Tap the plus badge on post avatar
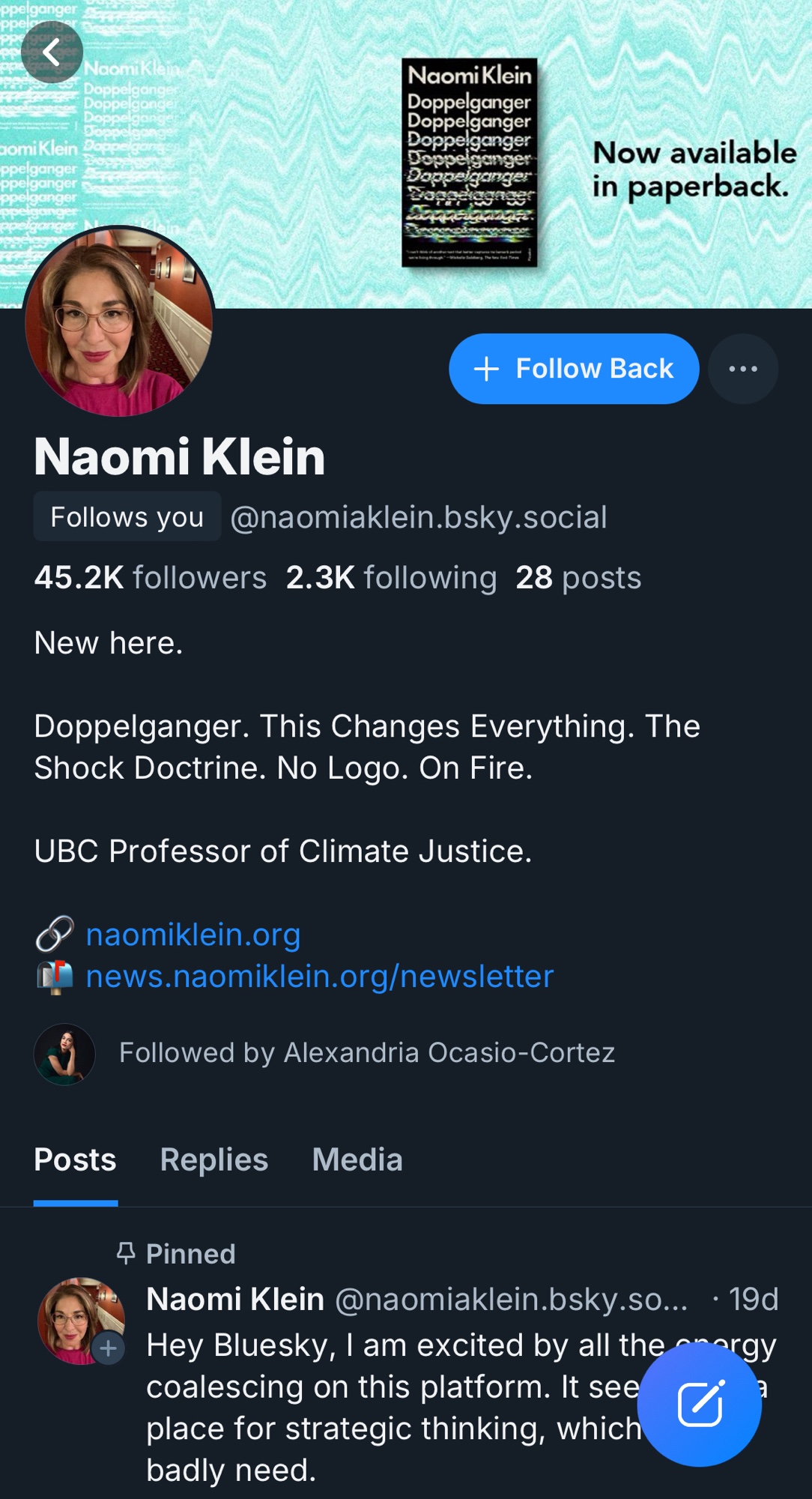This screenshot has width=812, height=1499. pyautogui.click(x=109, y=1348)
